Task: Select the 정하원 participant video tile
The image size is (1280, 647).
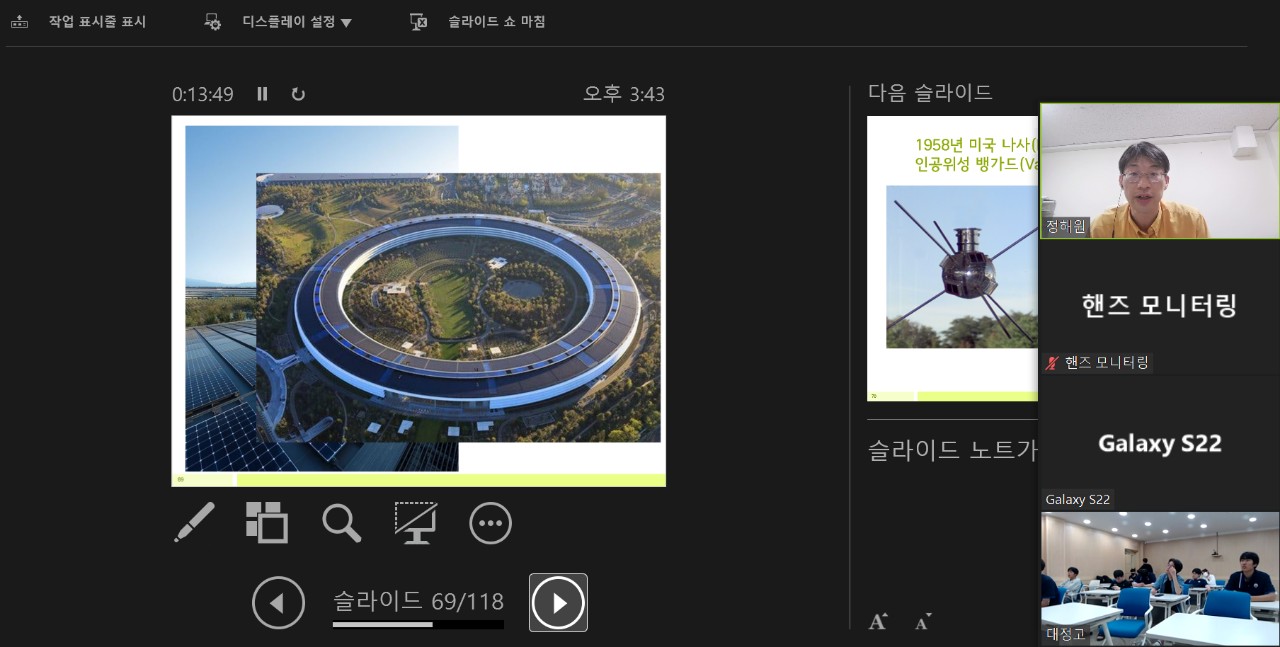Action: (x=1160, y=171)
